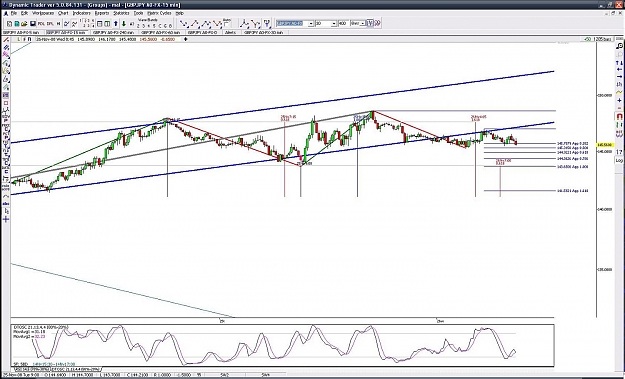Switch to the GBPJPY 5 min tab
The width and height of the screenshot is (625, 379).
click(21, 32)
